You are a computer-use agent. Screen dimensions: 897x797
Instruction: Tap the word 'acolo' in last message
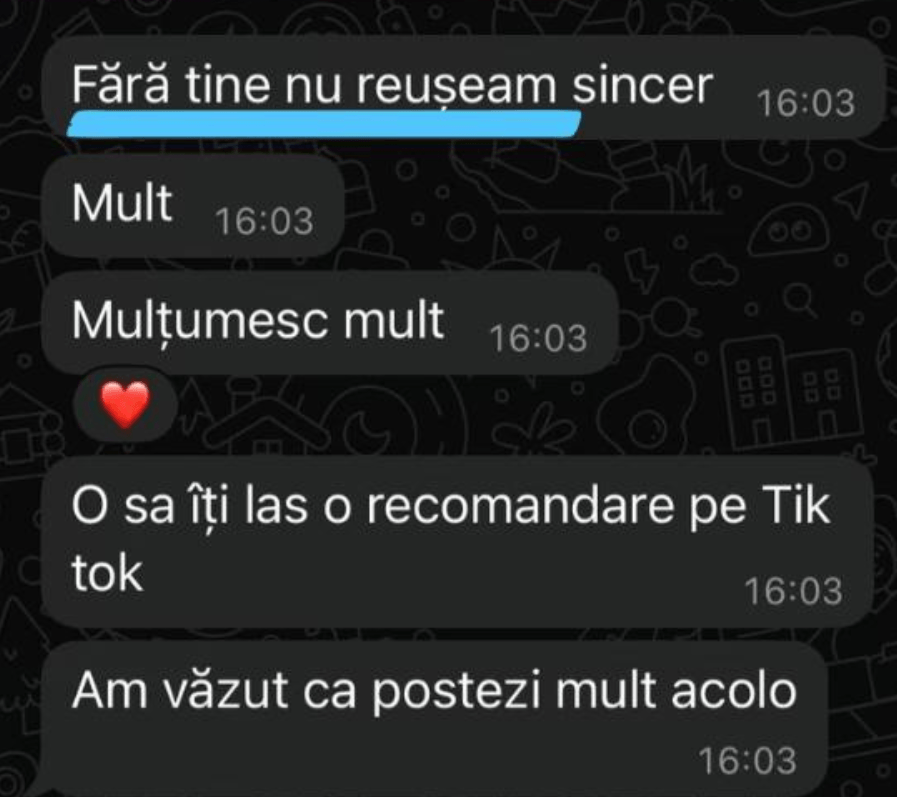tap(734, 690)
